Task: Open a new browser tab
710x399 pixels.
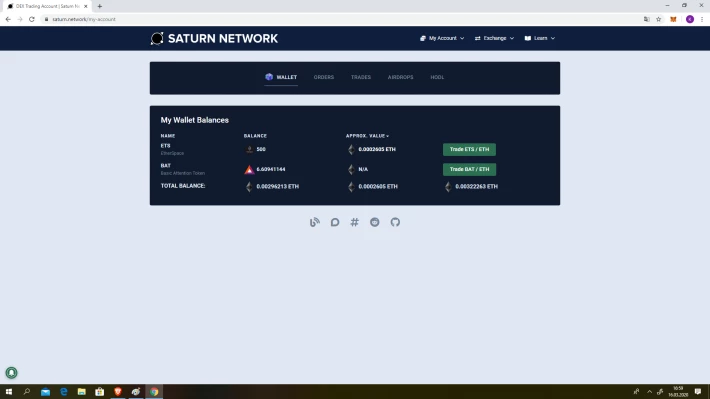Action: click(100, 6)
